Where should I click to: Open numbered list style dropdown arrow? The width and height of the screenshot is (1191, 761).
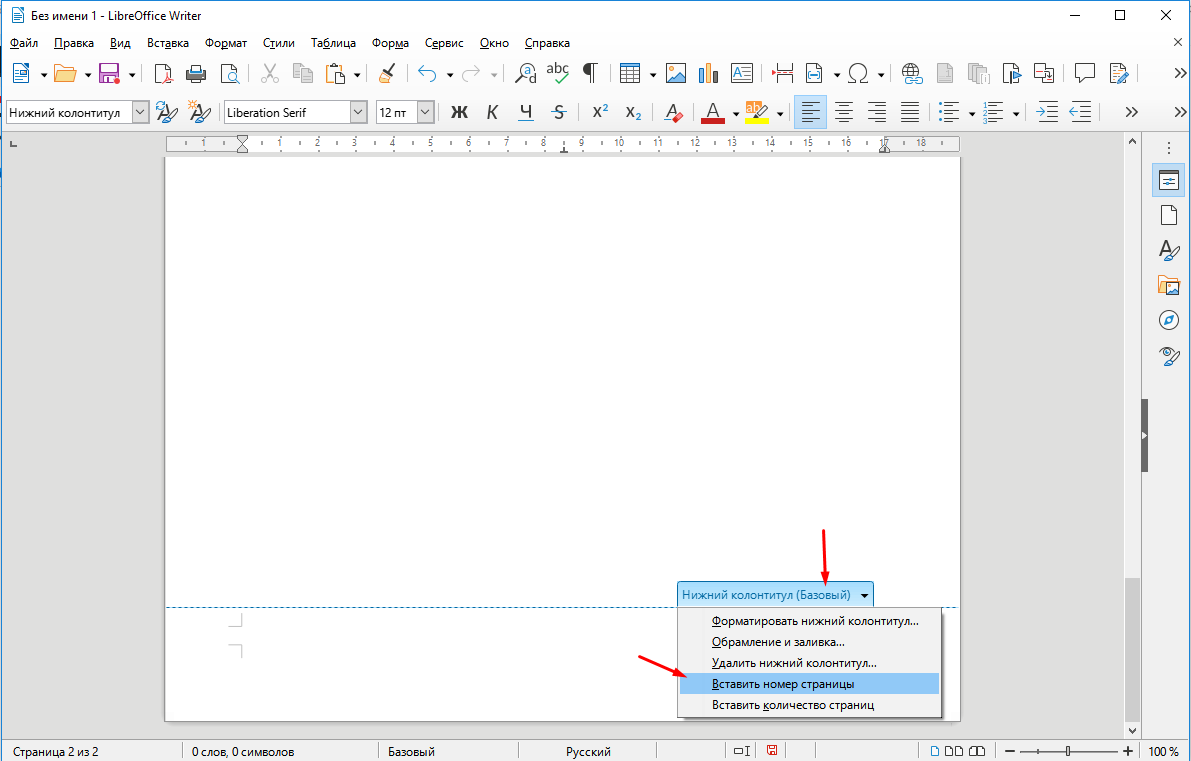(1016, 115)
